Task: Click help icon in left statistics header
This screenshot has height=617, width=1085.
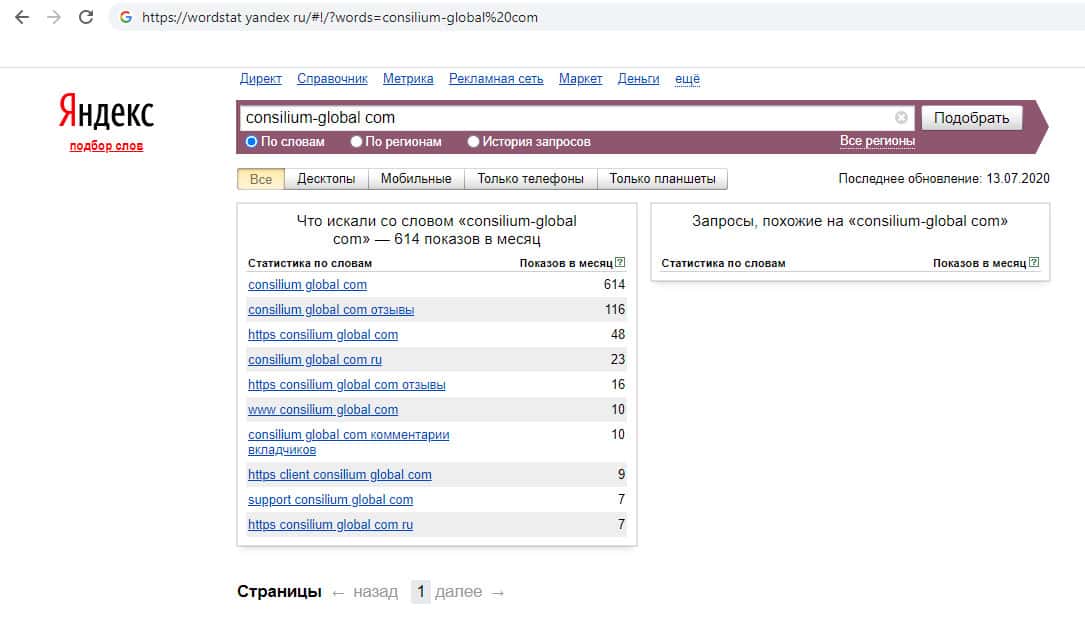Action: pos(620,263)
